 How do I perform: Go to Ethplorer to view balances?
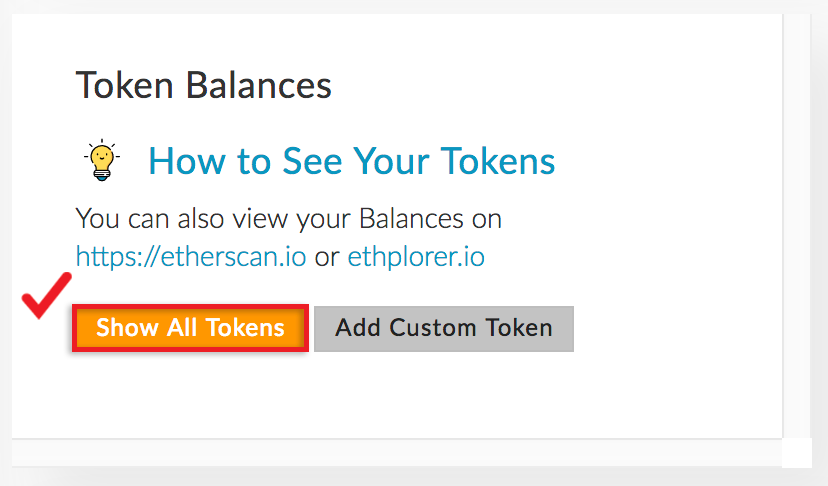pyautogui.click(x=416, y=257)
